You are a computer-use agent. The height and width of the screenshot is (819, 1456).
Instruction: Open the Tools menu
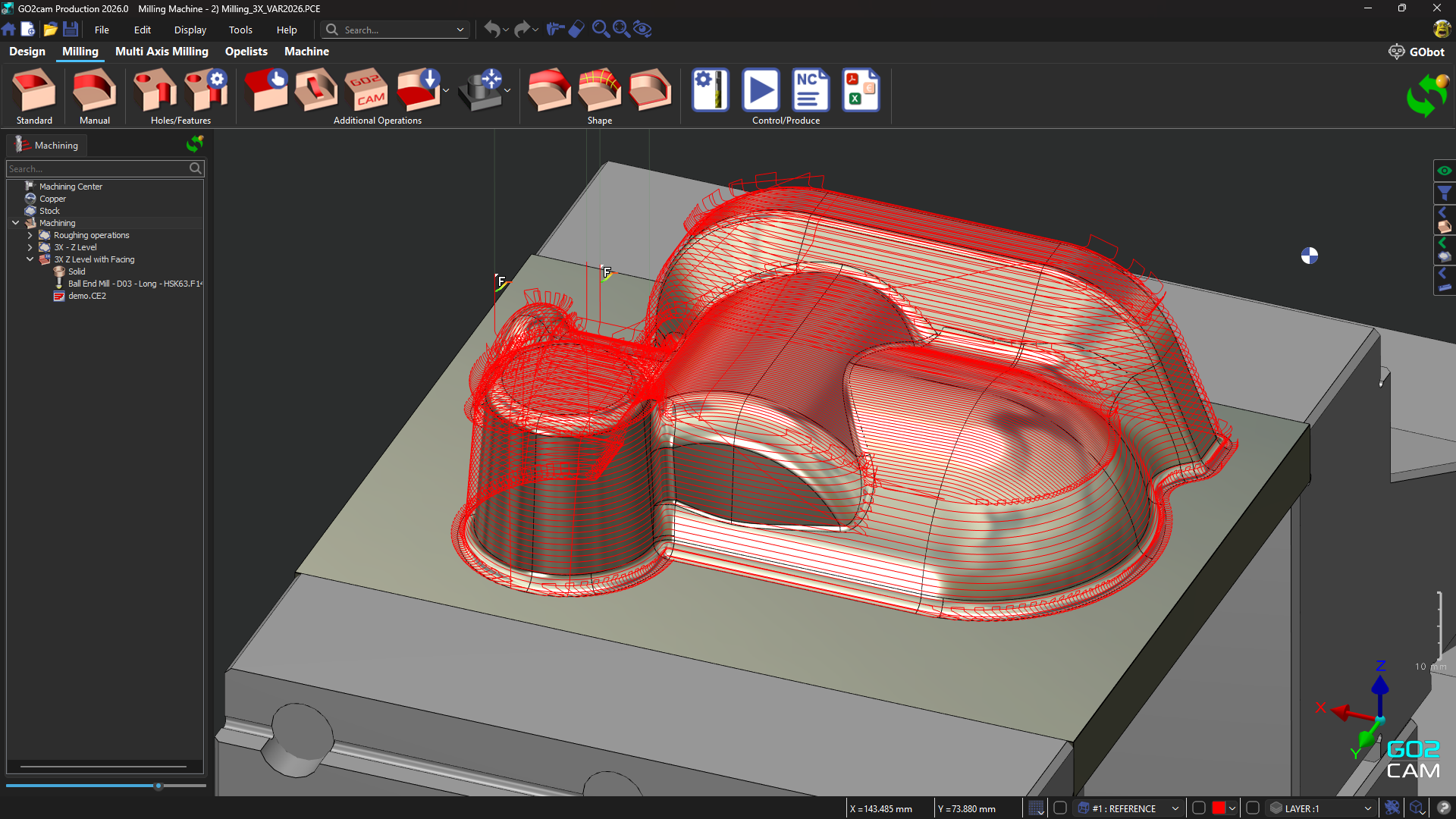click(240, 30)
